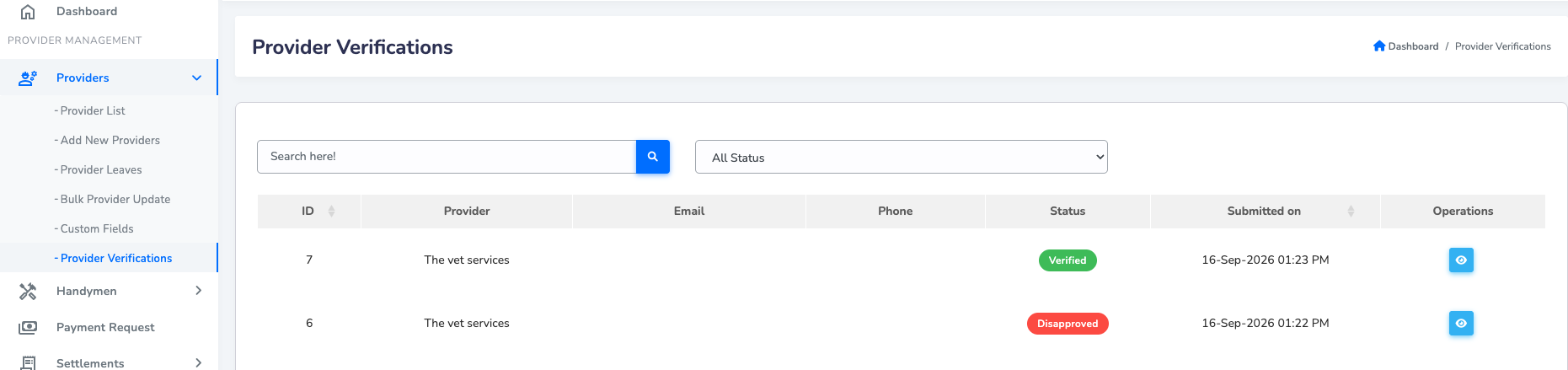Image resolution: width=1568 pixels, height=370 pixels.
Task: Click the Settlements receipt icon
Action: point(28,363)
